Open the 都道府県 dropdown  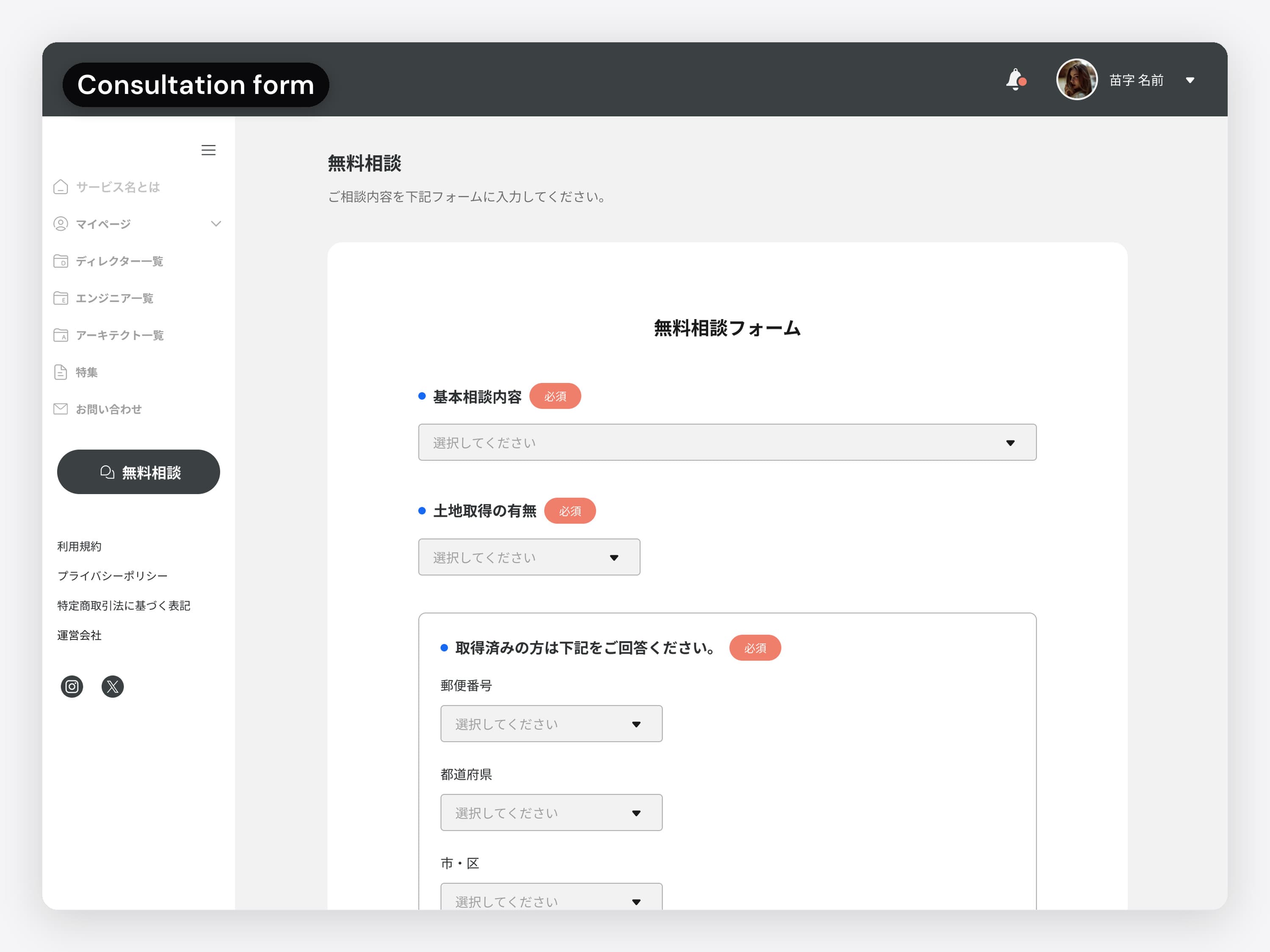coord(551,812)
